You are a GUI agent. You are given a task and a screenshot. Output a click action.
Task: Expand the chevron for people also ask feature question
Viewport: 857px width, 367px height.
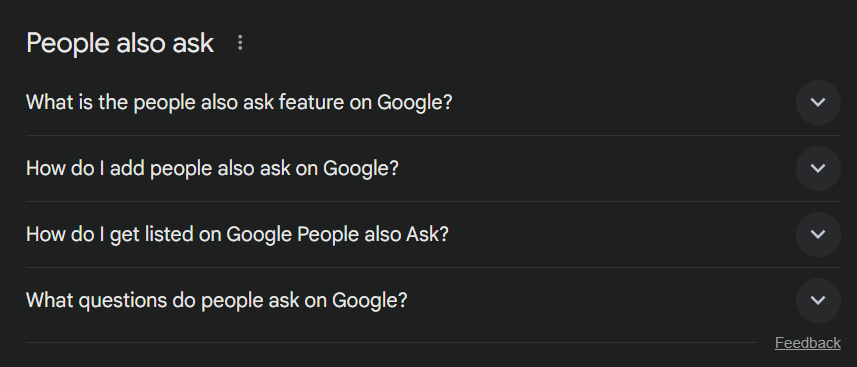click(818, 102)
